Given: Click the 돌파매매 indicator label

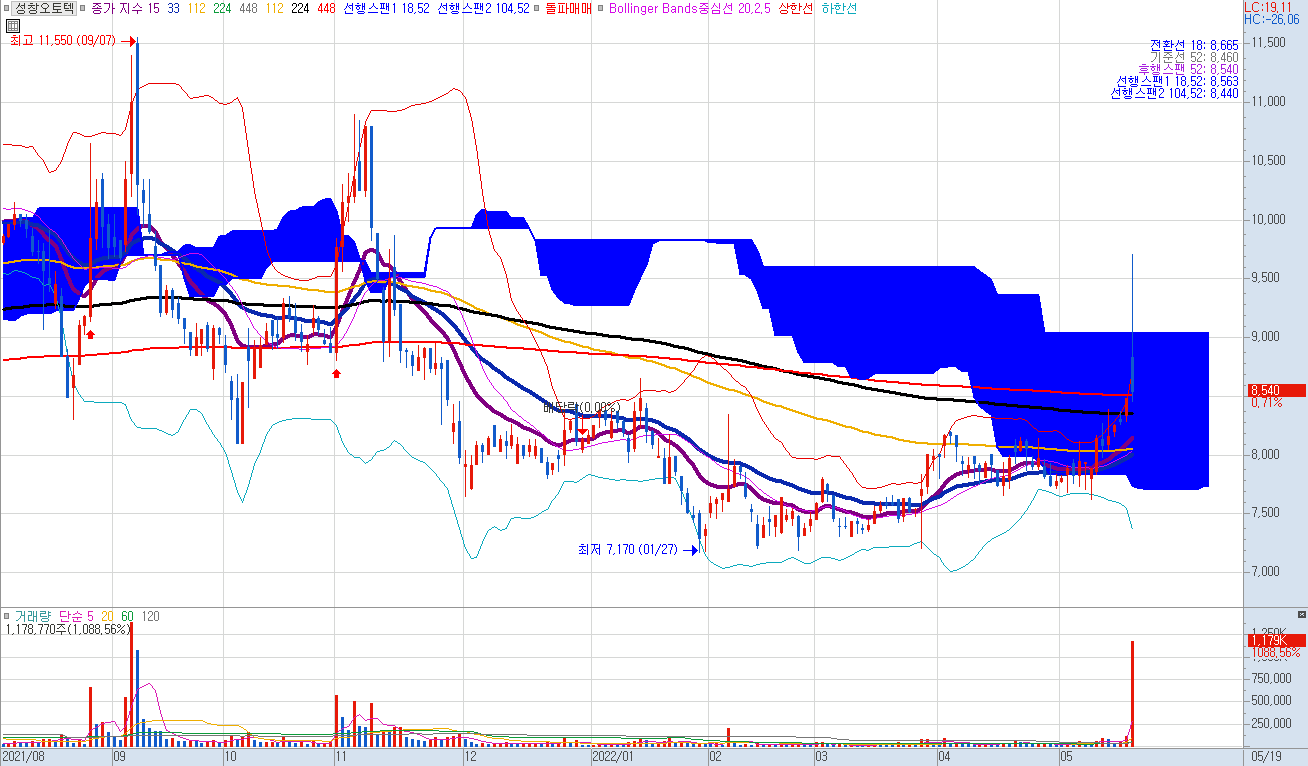Looking at the screenshot, I should point(568,8).
